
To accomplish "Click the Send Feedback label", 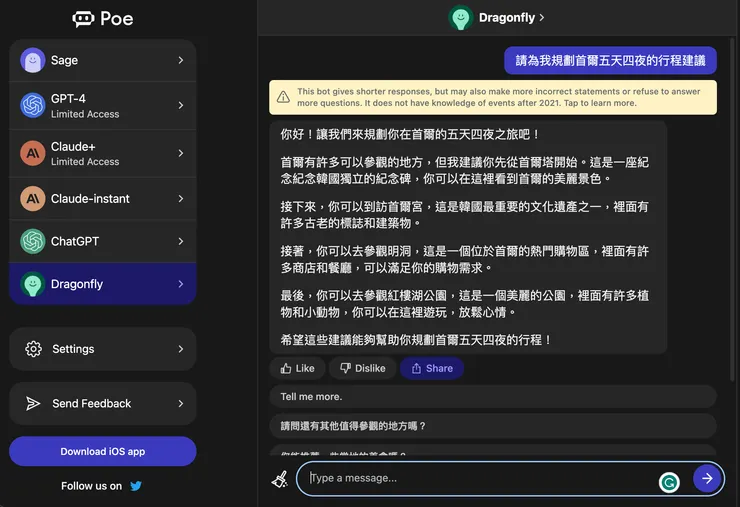I will pyautogui.click(x=92, y=404).
